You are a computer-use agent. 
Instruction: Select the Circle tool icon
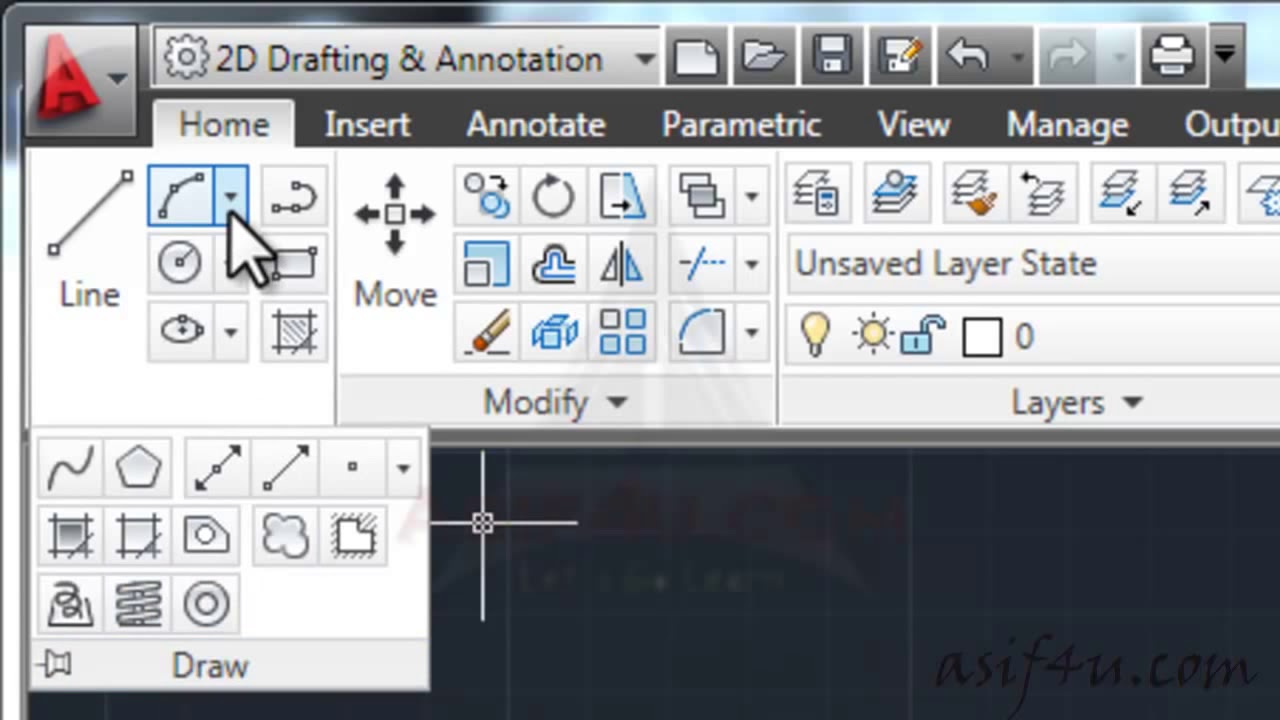tap(180, 263)
